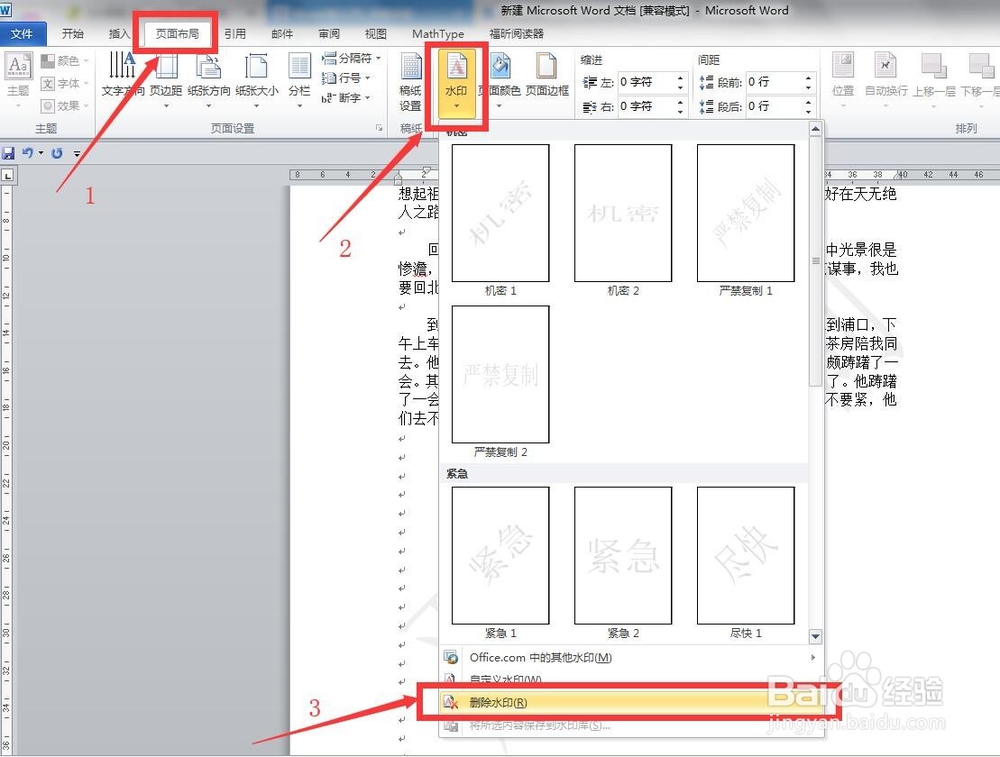Open theme 颜色 colors dropdown
The image size is (1000, 757).
click(64, 61)
